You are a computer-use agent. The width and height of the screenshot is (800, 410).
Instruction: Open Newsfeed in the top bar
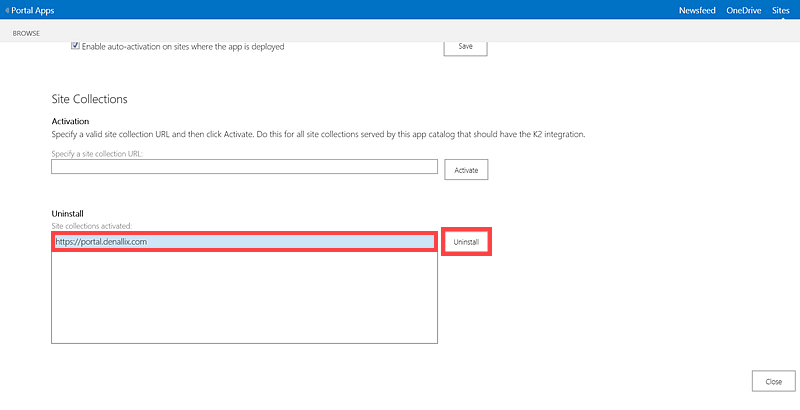point(697,10)
